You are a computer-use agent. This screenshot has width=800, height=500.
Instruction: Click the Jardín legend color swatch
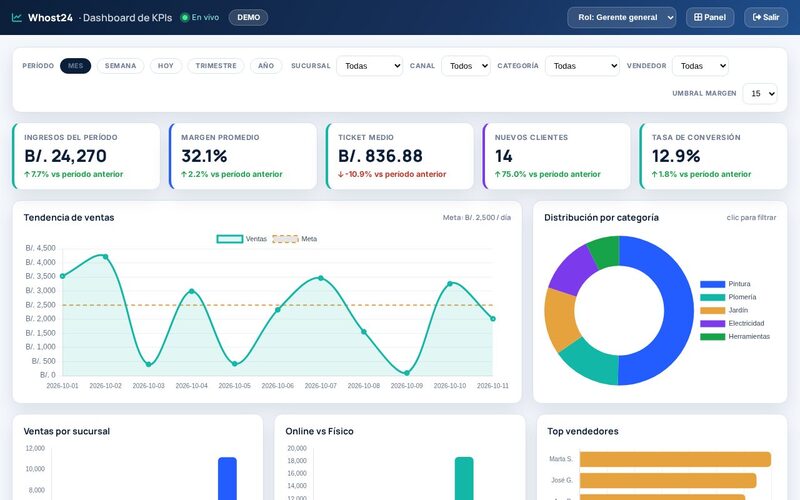(x=712, y=310)
